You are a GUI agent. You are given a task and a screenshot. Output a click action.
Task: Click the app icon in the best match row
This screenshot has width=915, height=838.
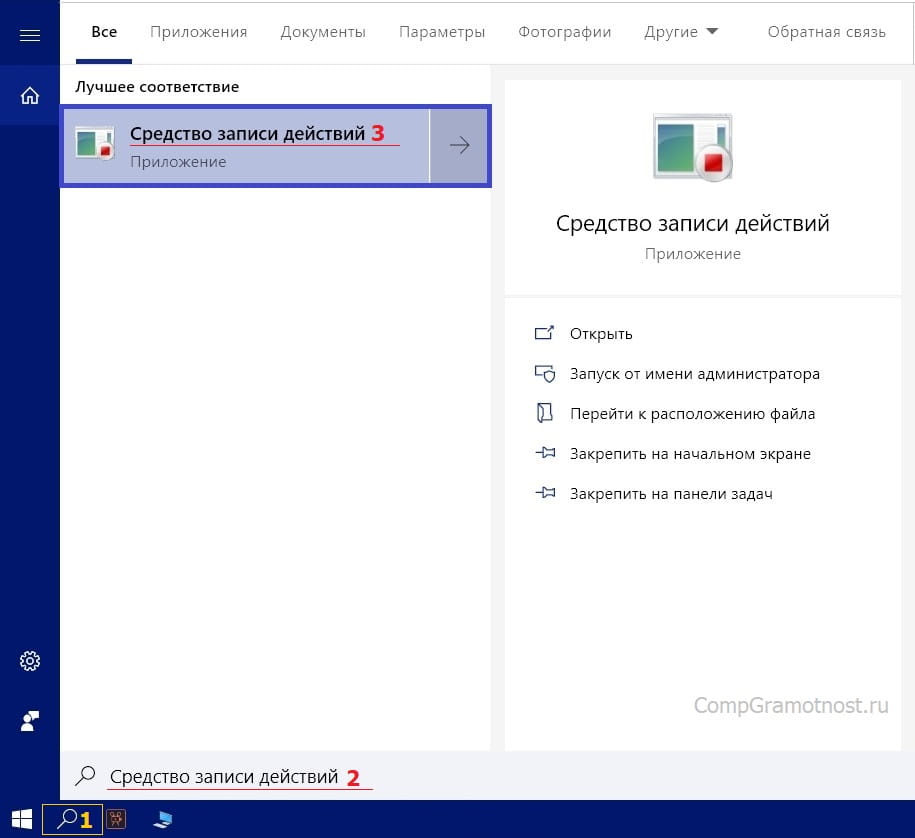95,144
